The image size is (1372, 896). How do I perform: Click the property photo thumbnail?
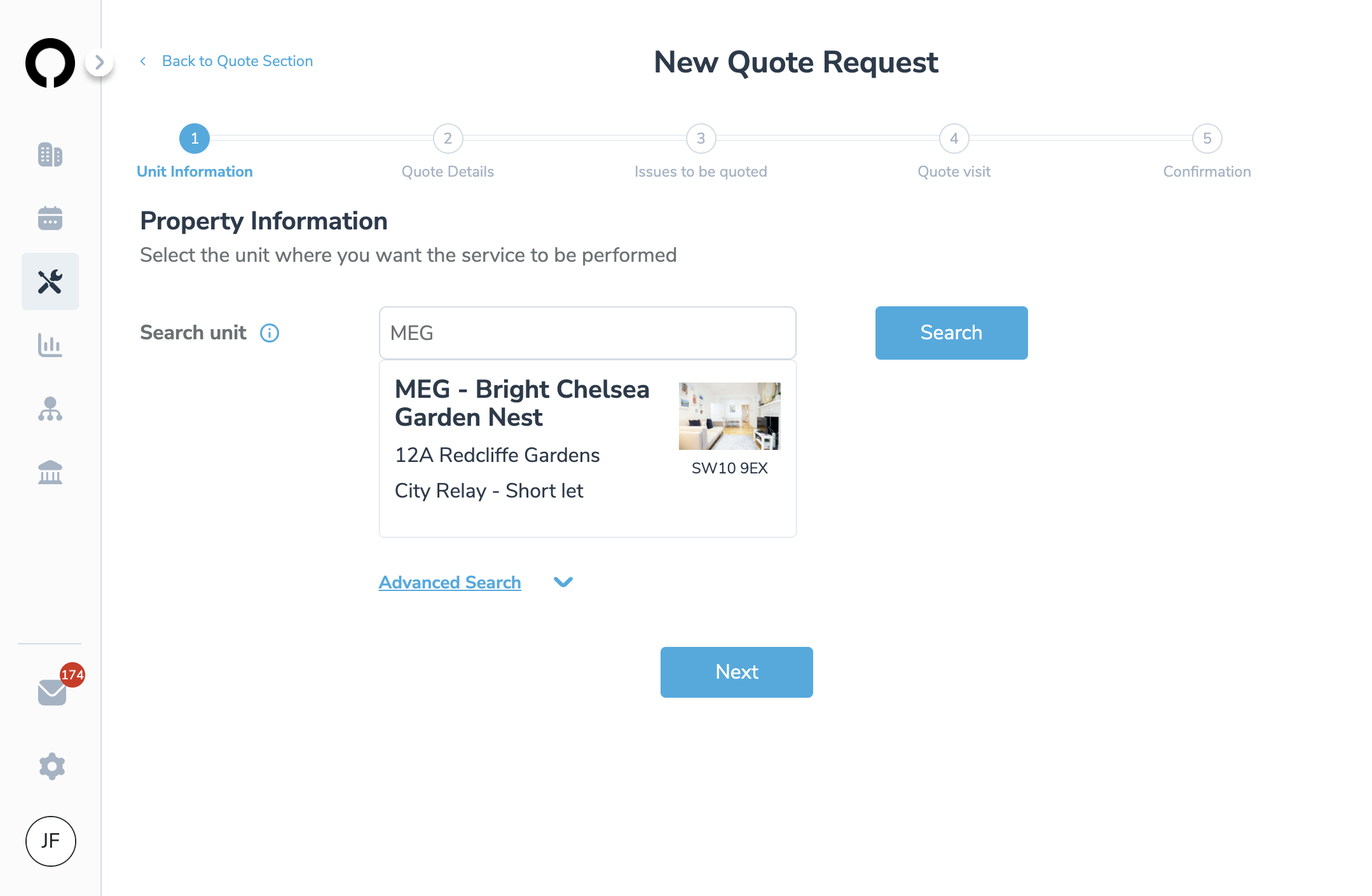tap(730, 416)
